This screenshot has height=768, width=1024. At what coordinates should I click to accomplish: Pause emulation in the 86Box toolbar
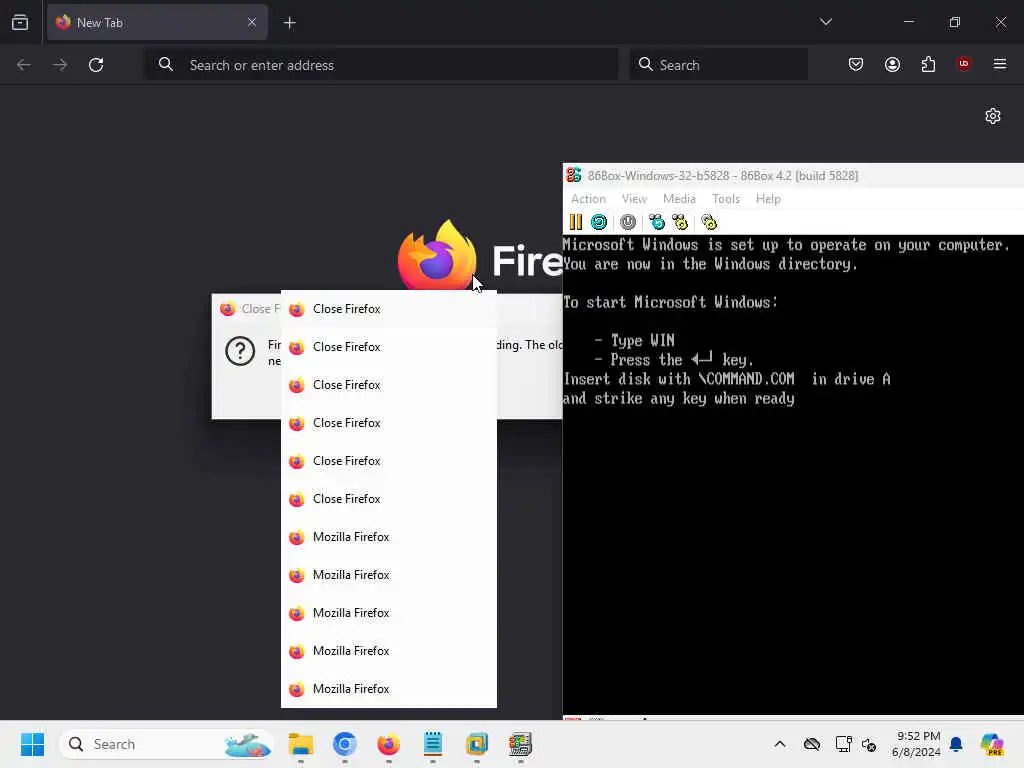[x=575, y=222]
